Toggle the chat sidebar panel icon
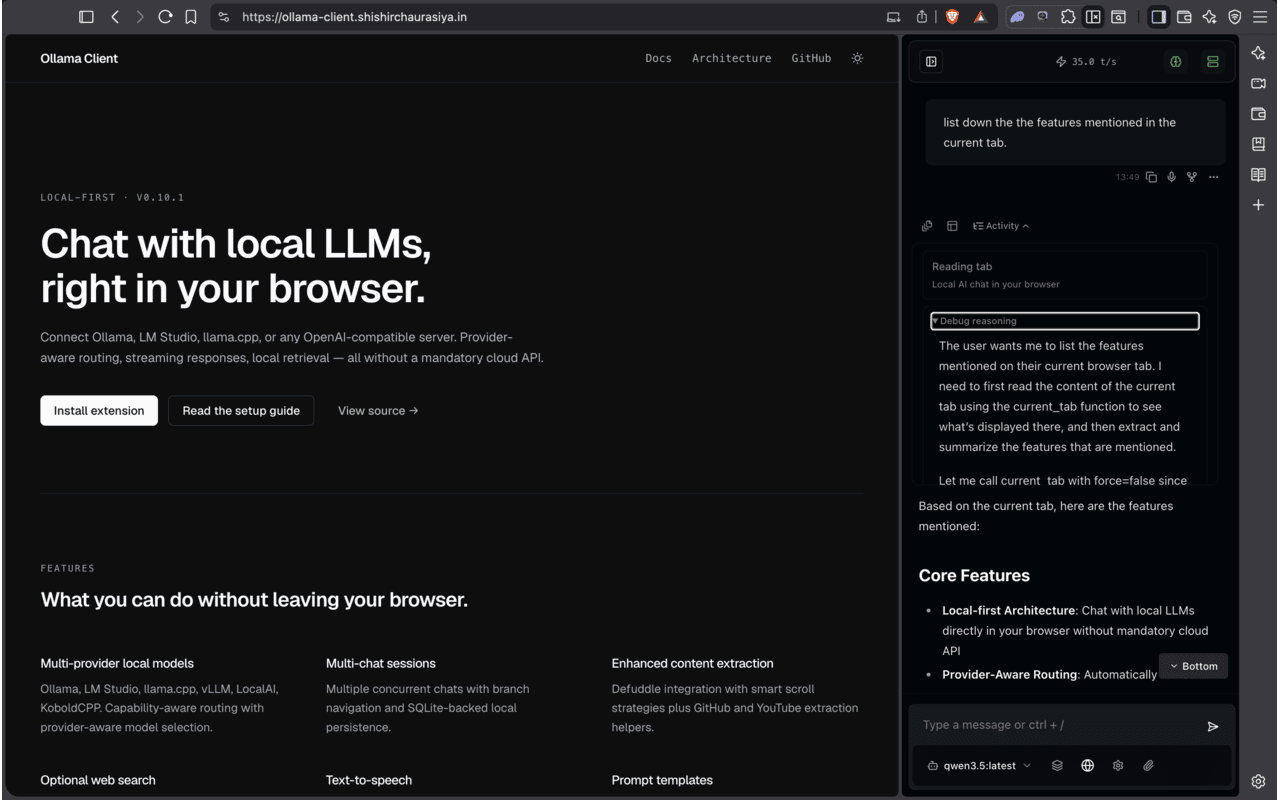This screenshot has height=800, width=1280. 931,62
